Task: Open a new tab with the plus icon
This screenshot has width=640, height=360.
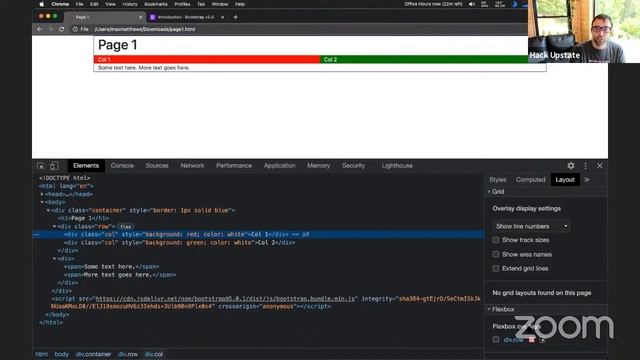Action: 236,17
